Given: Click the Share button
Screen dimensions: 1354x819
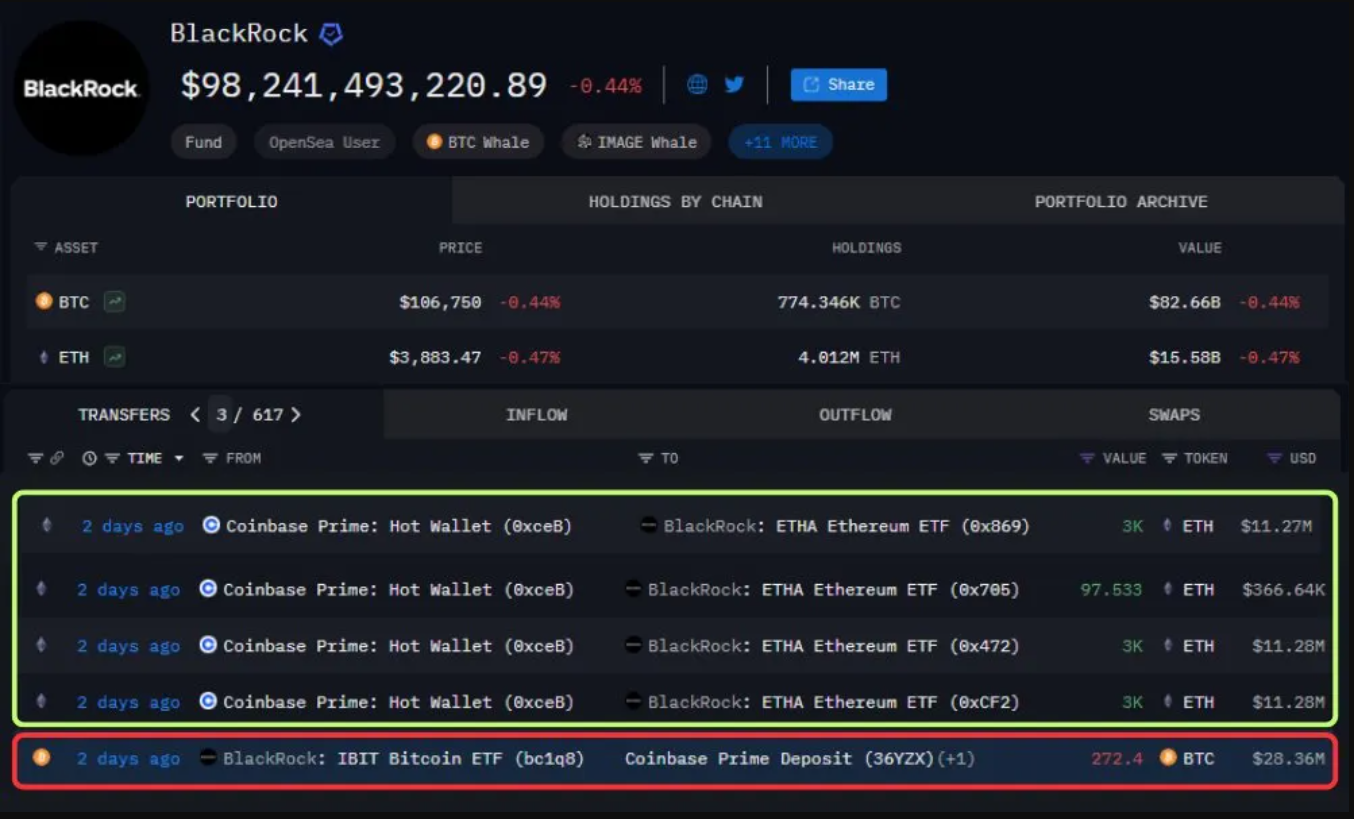Looking at the screenshot, I should click(x=838, y=85).
